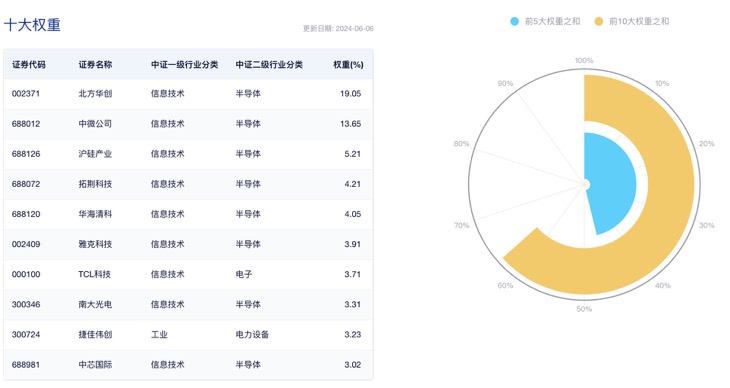Click the 中证二级行业分类 column header
The height and width of the screenshot is (388, 730).
tap(269, 65)
